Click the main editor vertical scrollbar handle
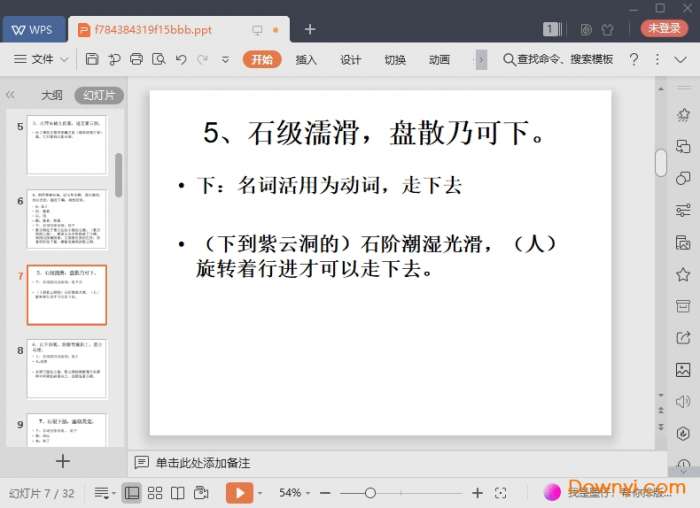The width and height of the screenshot is (700, 508). tap(661, 163)
